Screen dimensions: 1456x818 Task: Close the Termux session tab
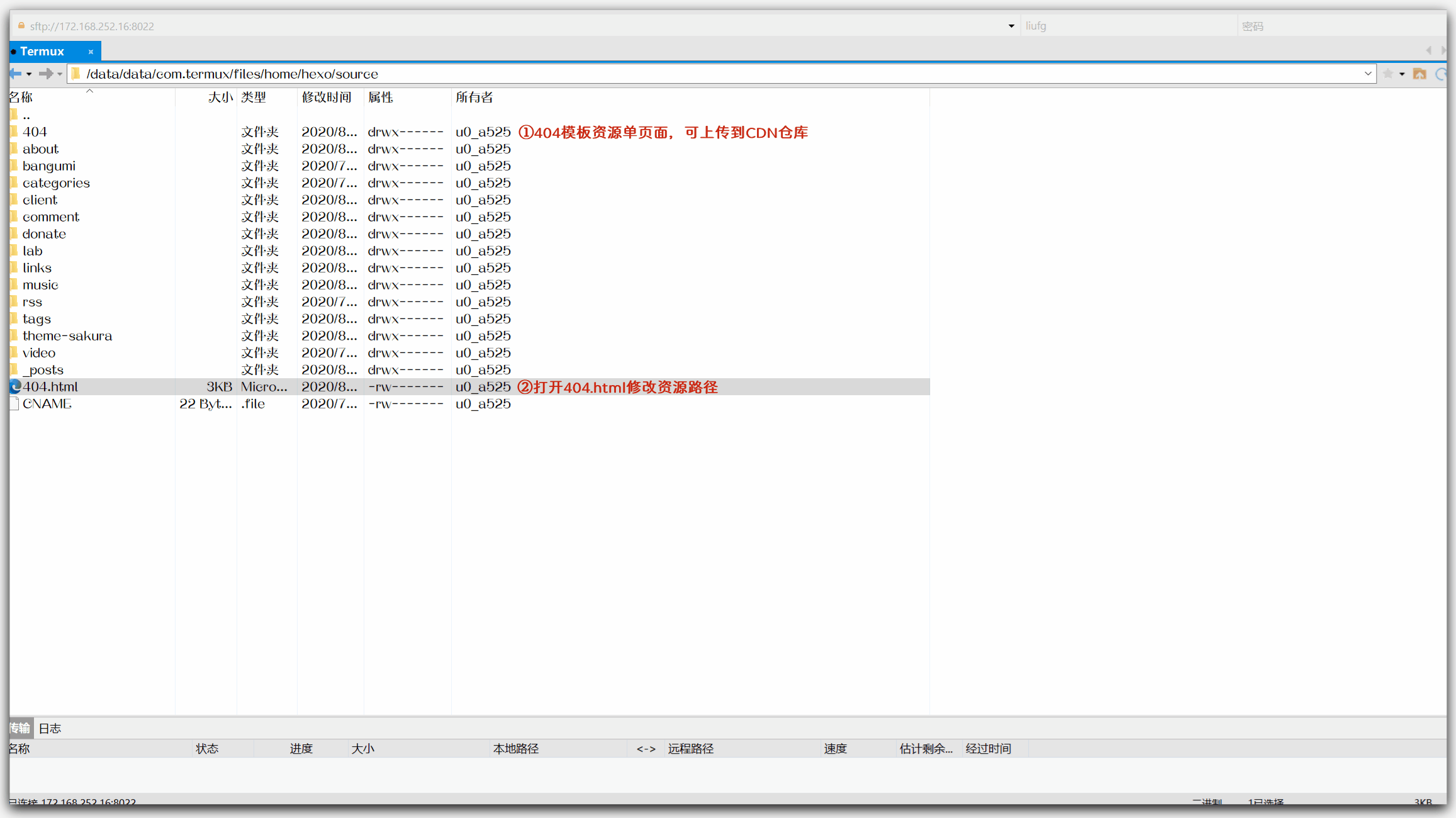click(x=91, y=52)
